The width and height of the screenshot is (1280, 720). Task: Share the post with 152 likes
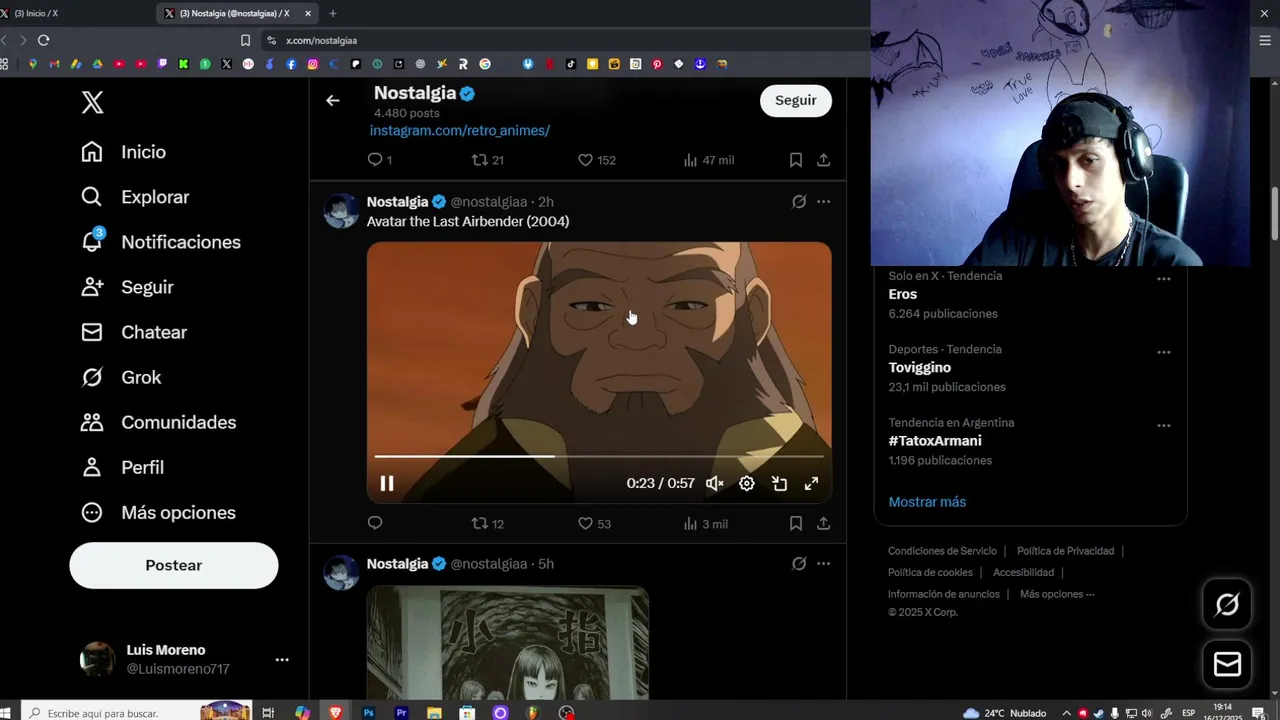823,160
